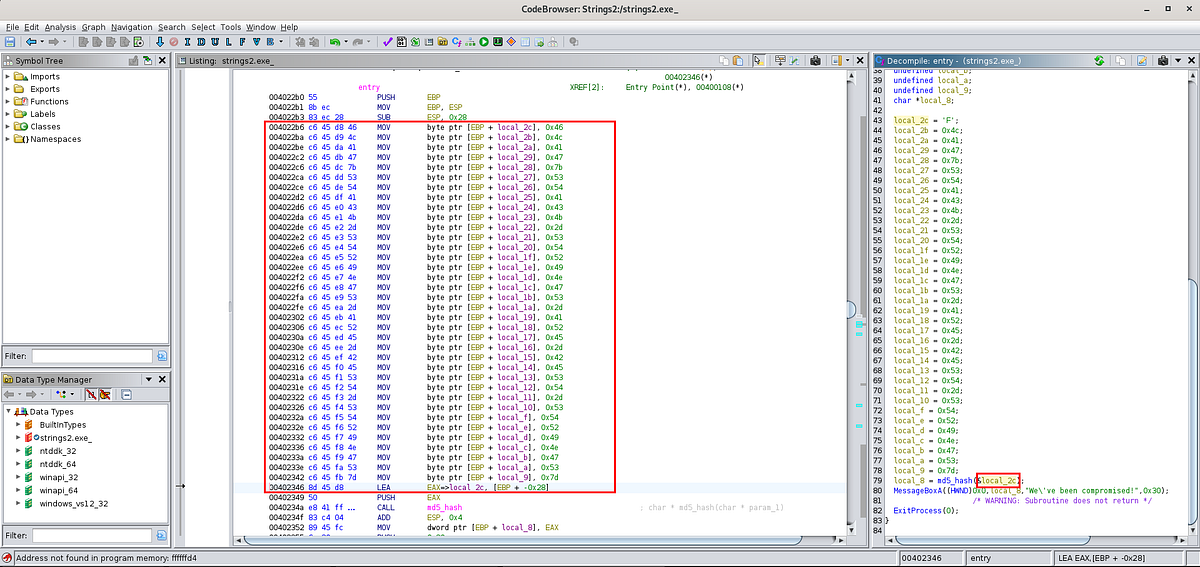Take Decompile panel snapshot camera icon
The width and height of the screenshot is (1200, 567).
pyautogui.click(x=1163, y=60)
